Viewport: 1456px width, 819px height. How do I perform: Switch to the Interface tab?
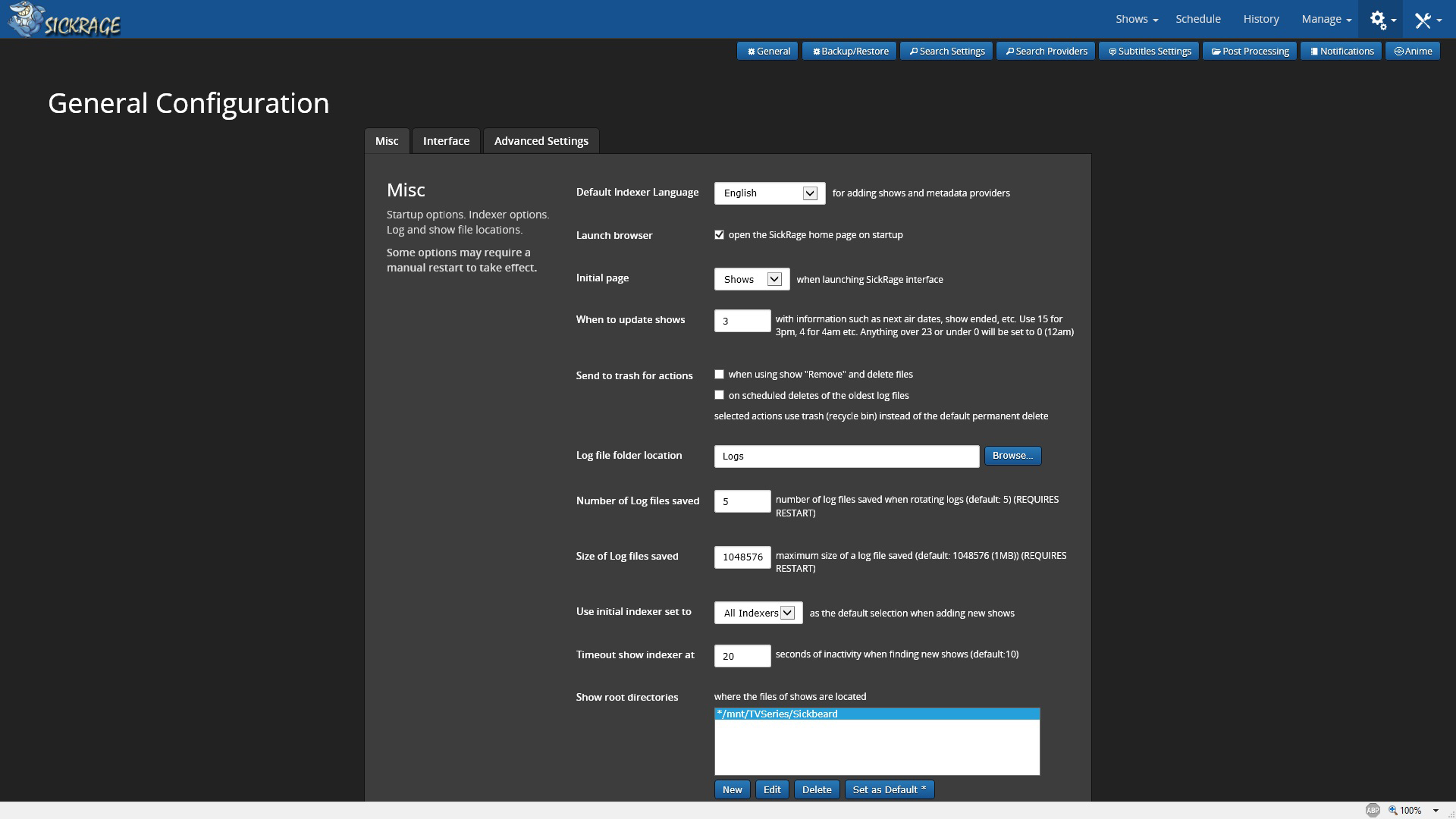click(446, 141)
